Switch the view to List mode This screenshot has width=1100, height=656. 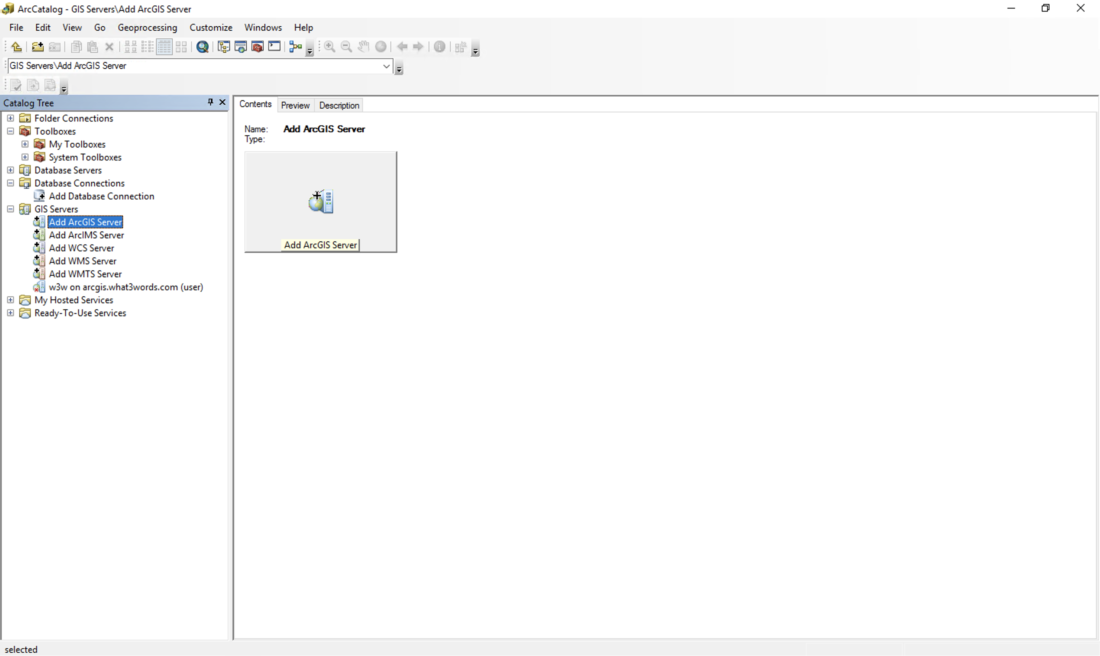(147, 47)
